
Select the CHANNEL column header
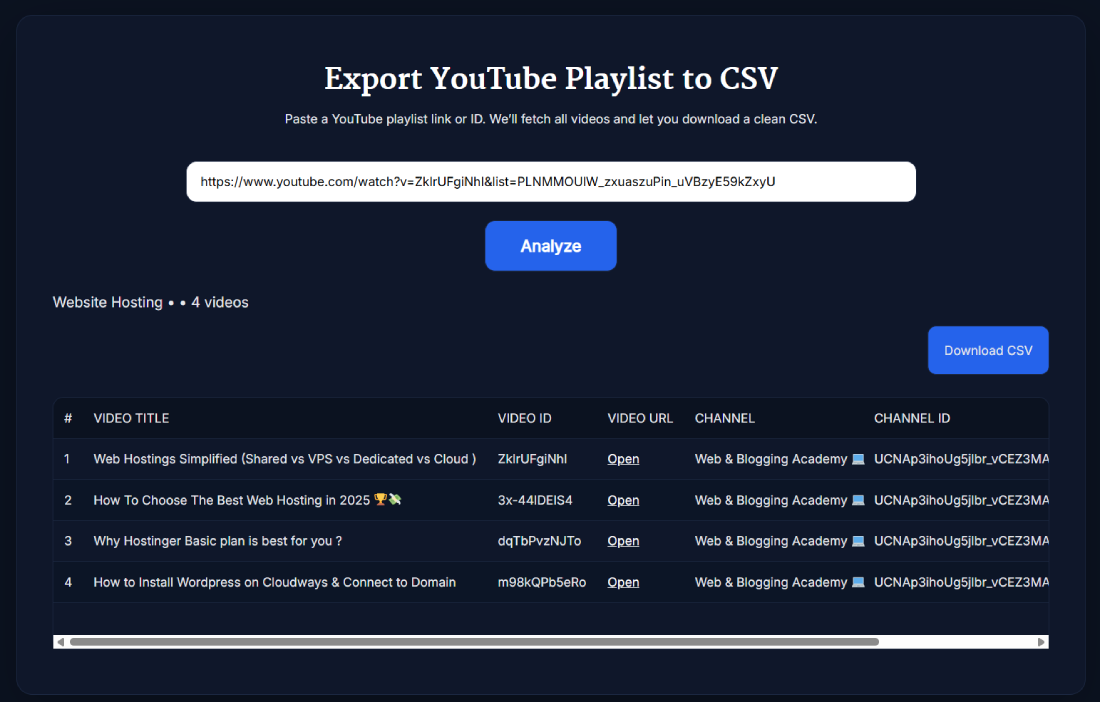pos(725,418)
